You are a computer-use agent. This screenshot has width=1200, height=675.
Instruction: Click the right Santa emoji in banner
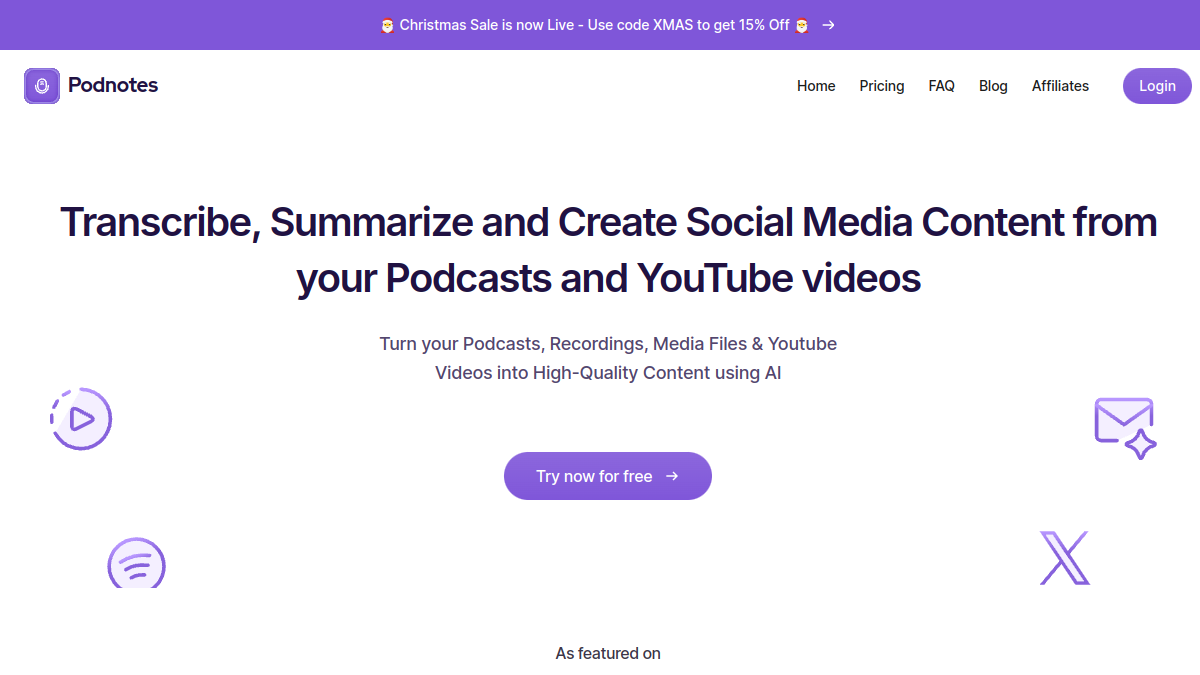point(801,25)
